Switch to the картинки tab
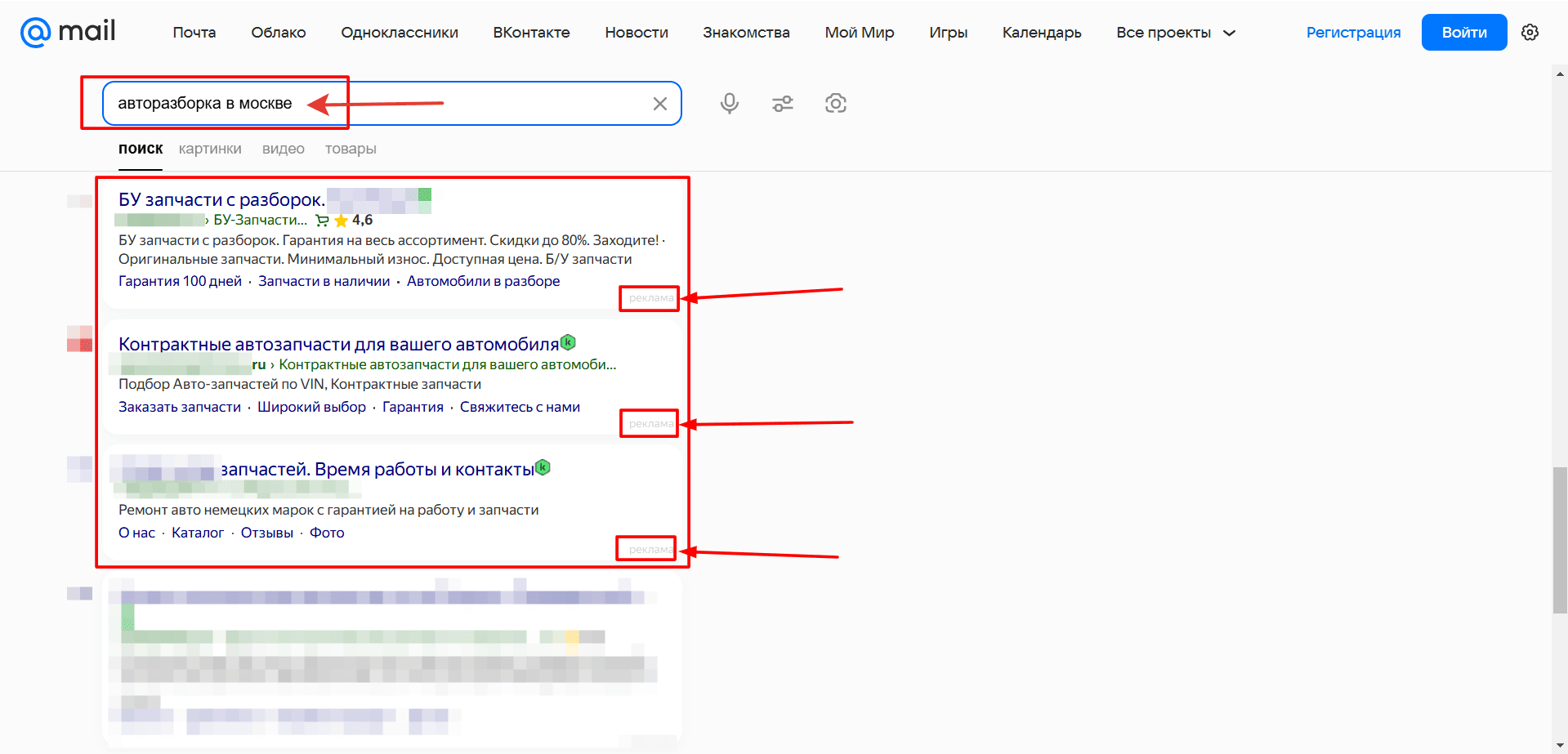The width and height of the screenshot is (1568, 754). tap(210, 149)
